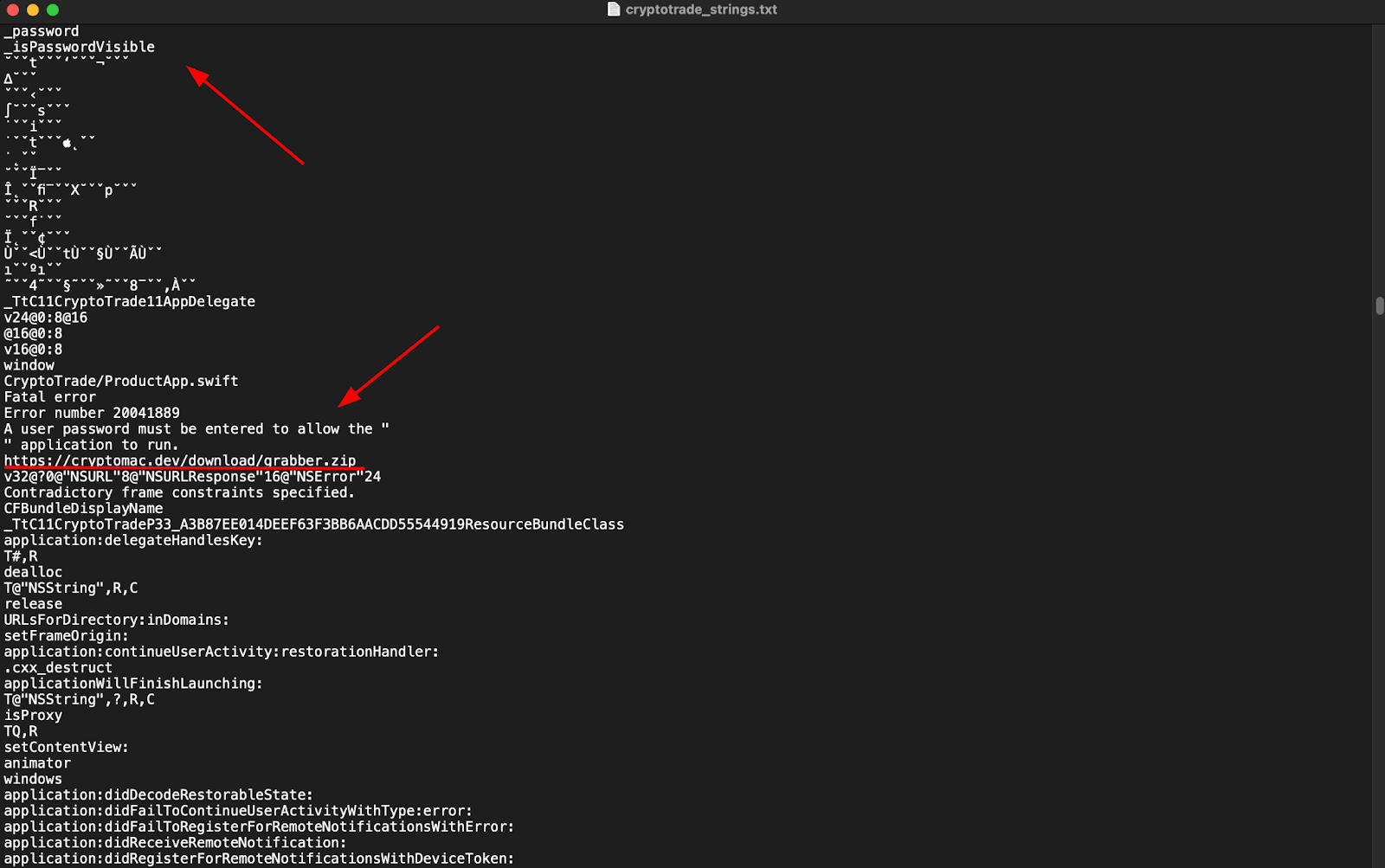This screenshot has height=868, width=1385.
Task: Click the 'windows' line
Action: click(x=33, y=779)
